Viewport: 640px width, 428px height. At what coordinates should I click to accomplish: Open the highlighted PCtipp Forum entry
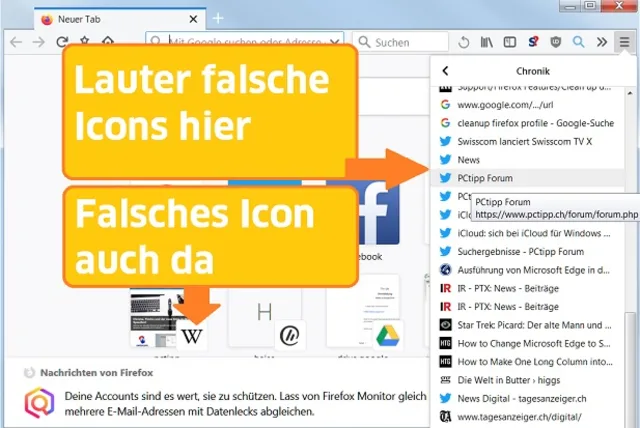click(527, 178)
